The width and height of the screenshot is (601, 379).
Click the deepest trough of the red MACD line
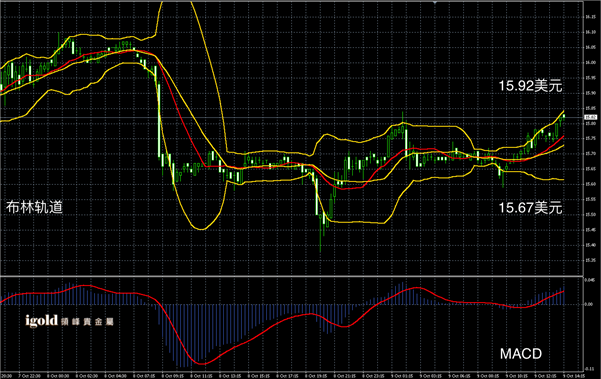(201, 363)
